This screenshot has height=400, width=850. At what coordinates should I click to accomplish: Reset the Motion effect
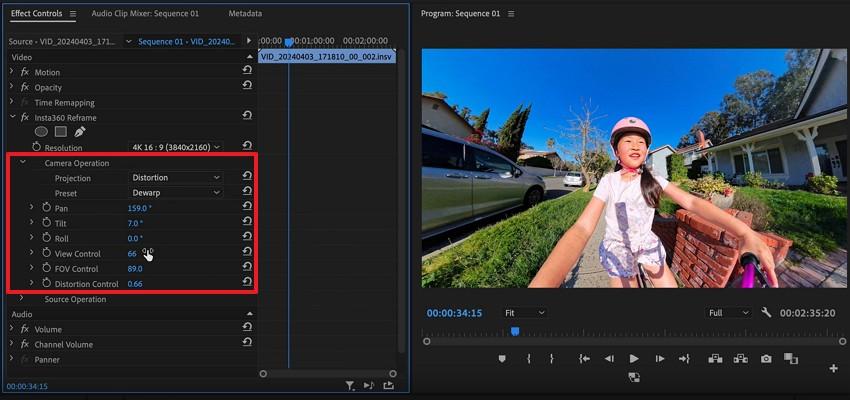[247, 70]
